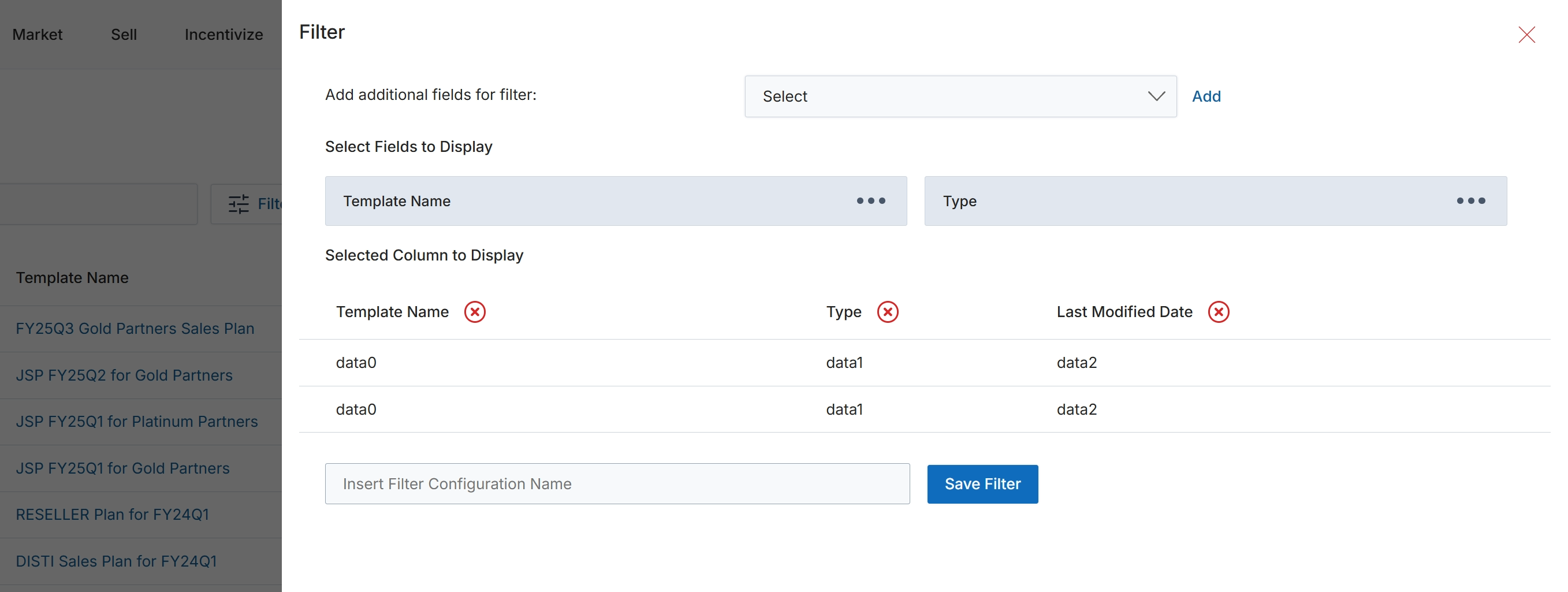Viewport: 1568px width, 592px height.
Task: Click the background Template Name column header
Action: (72, 278)
